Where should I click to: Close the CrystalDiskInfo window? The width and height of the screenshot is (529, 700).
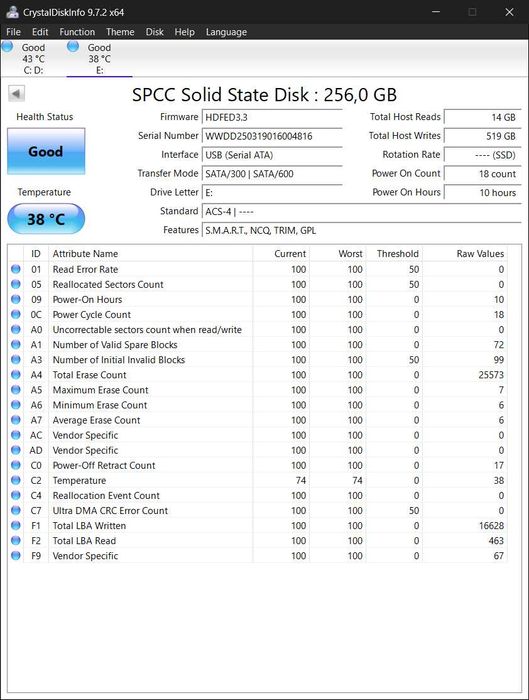pyautogui.click(x=509, y=12)
